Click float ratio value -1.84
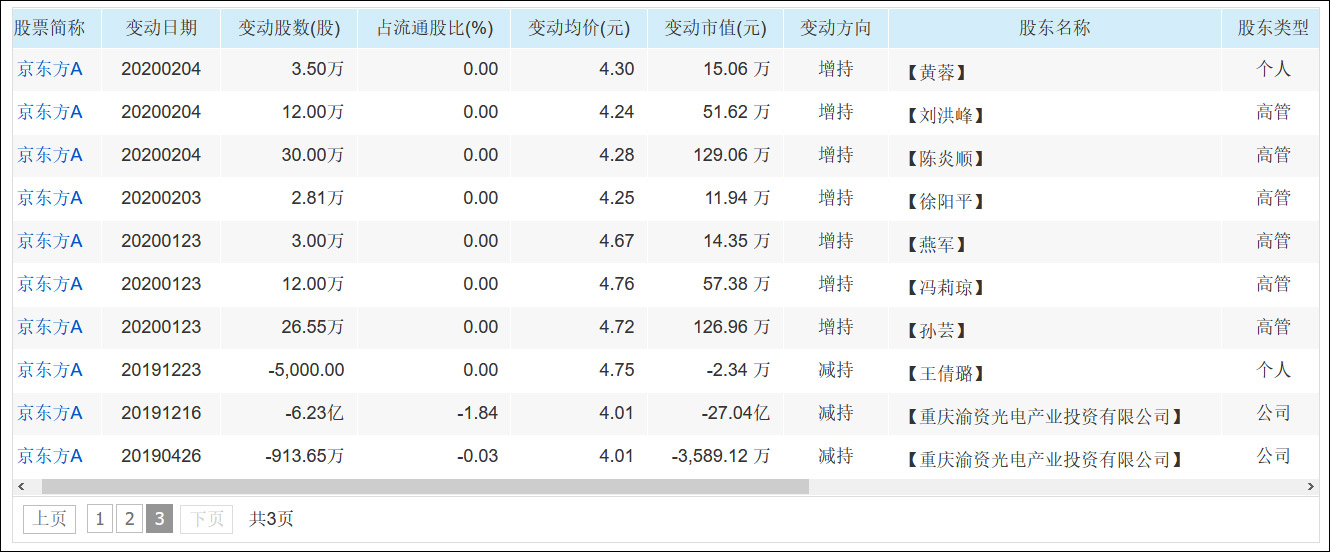 [x=478, y=413]
